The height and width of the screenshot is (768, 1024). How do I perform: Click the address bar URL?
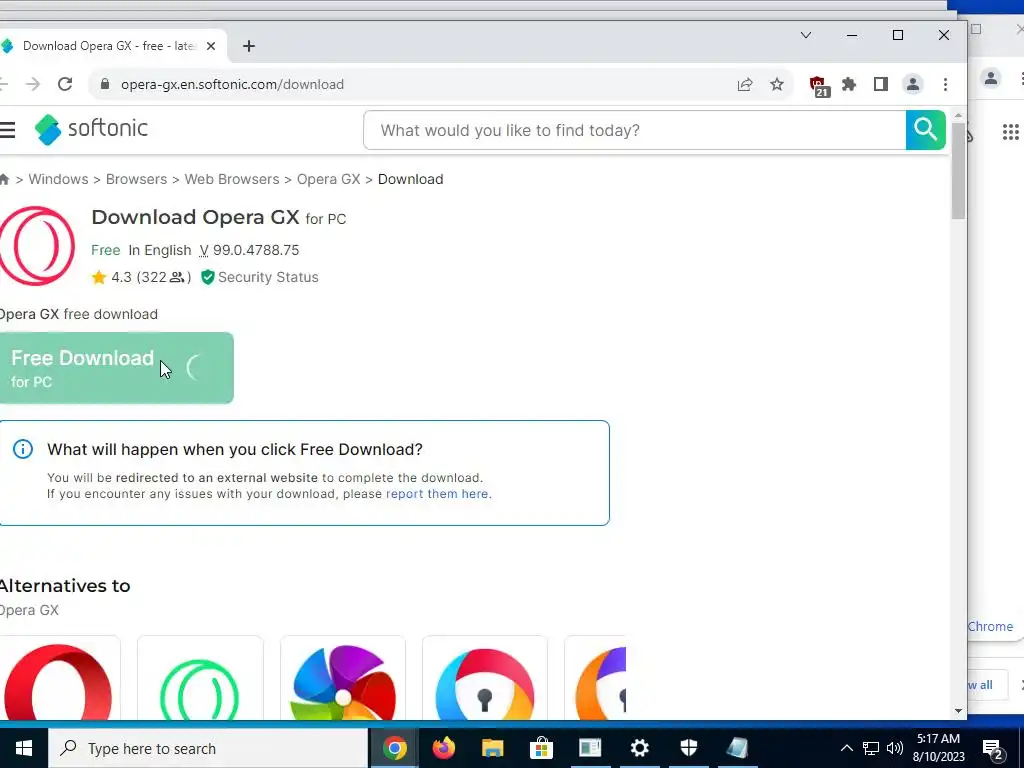tap(232, 84)
